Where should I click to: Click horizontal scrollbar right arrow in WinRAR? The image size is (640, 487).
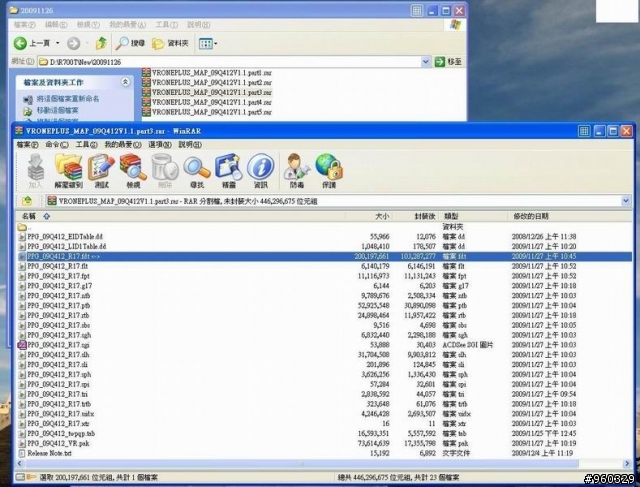[627, 464]
